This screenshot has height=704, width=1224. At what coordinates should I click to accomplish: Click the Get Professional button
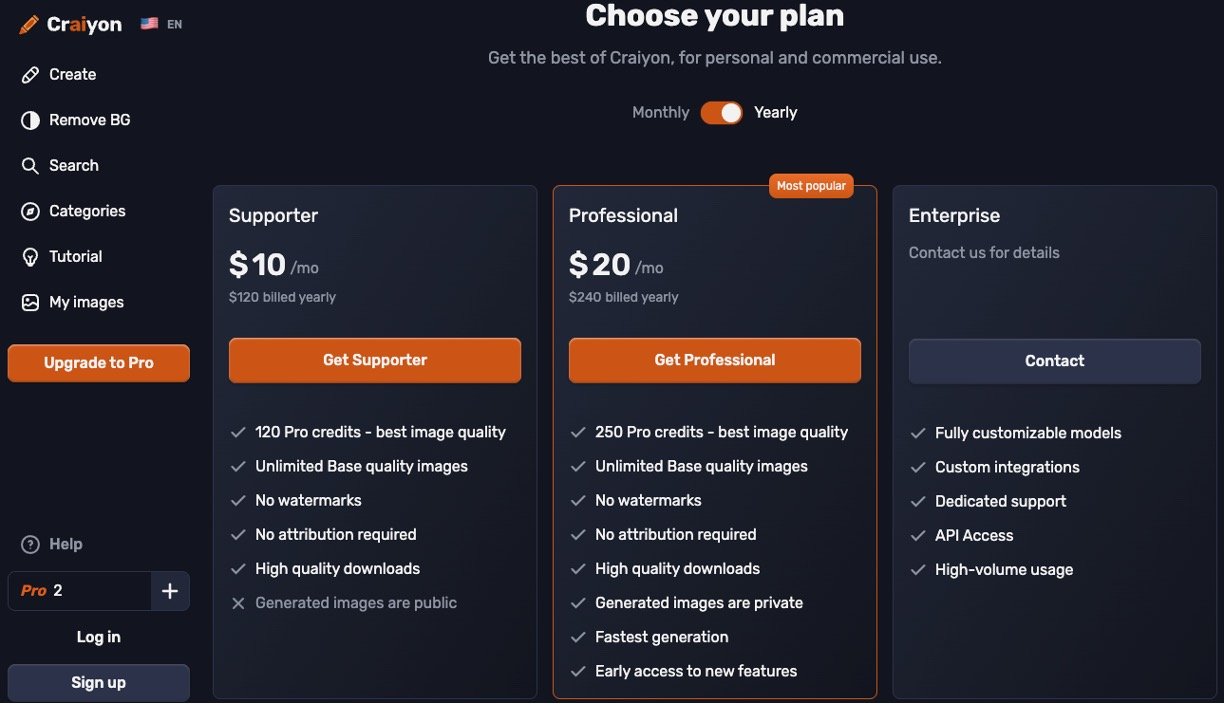point(715,360)
